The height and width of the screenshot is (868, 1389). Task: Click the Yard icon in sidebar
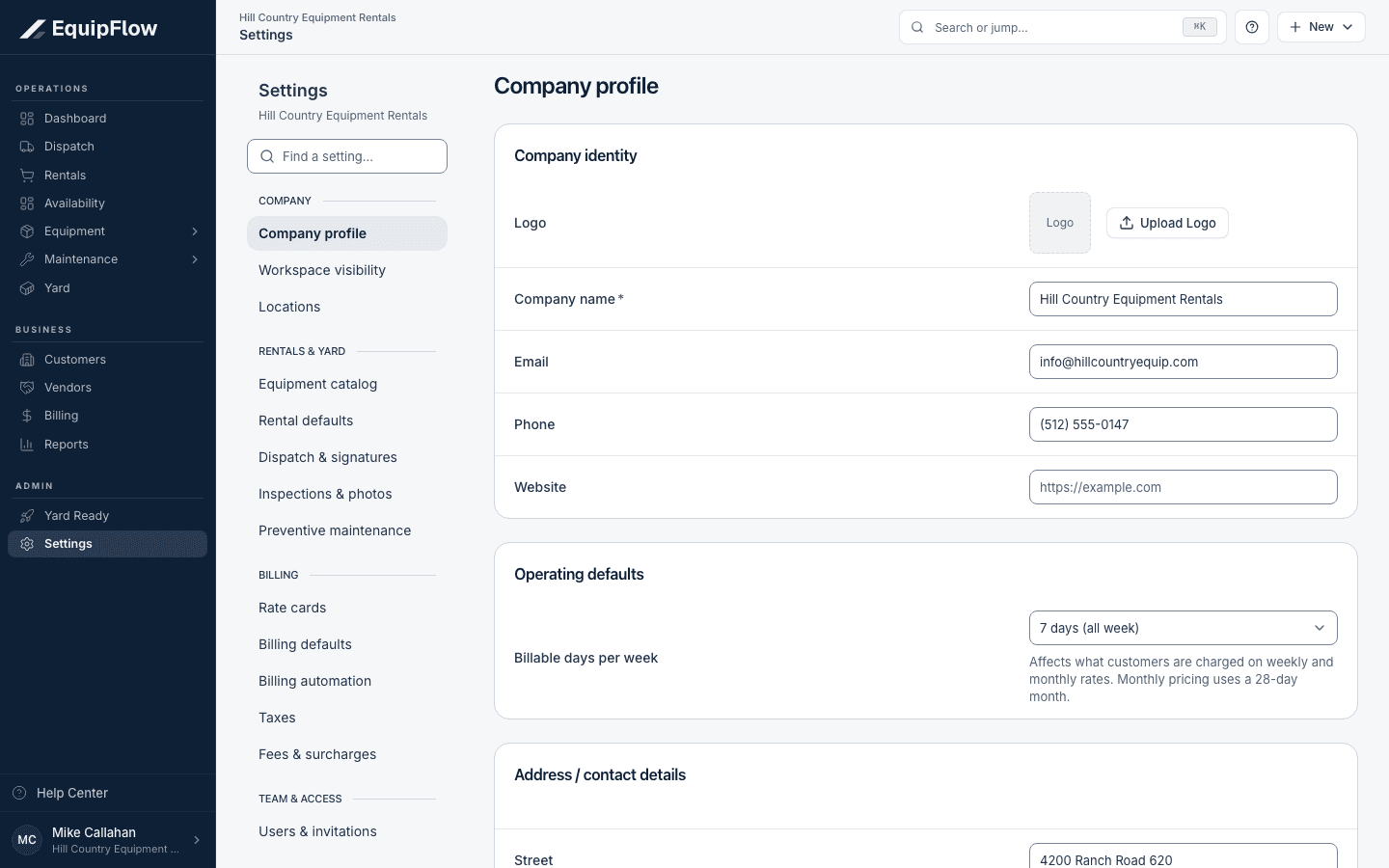[27, 288]
